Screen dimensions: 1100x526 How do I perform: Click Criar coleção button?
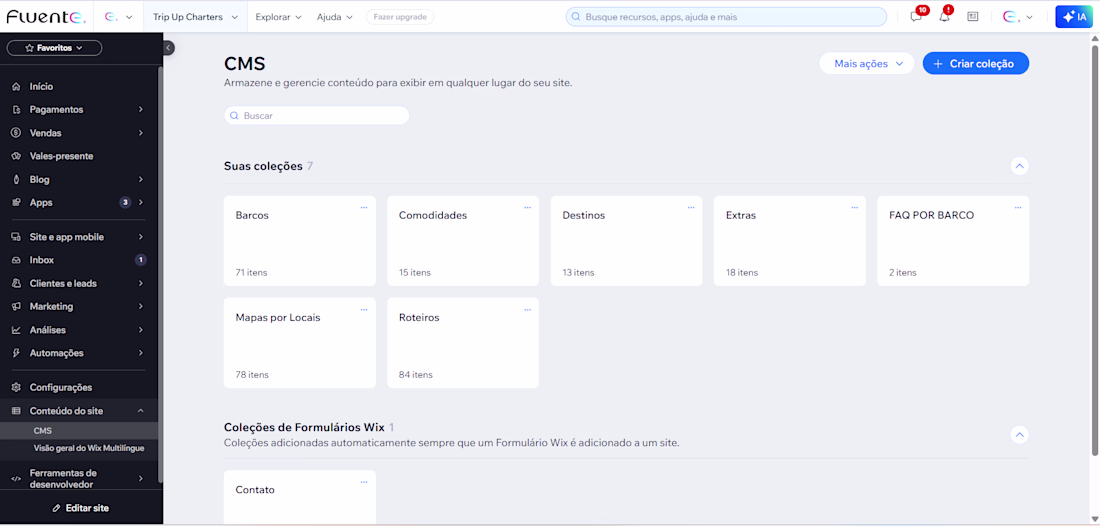[x=976, y=64]
